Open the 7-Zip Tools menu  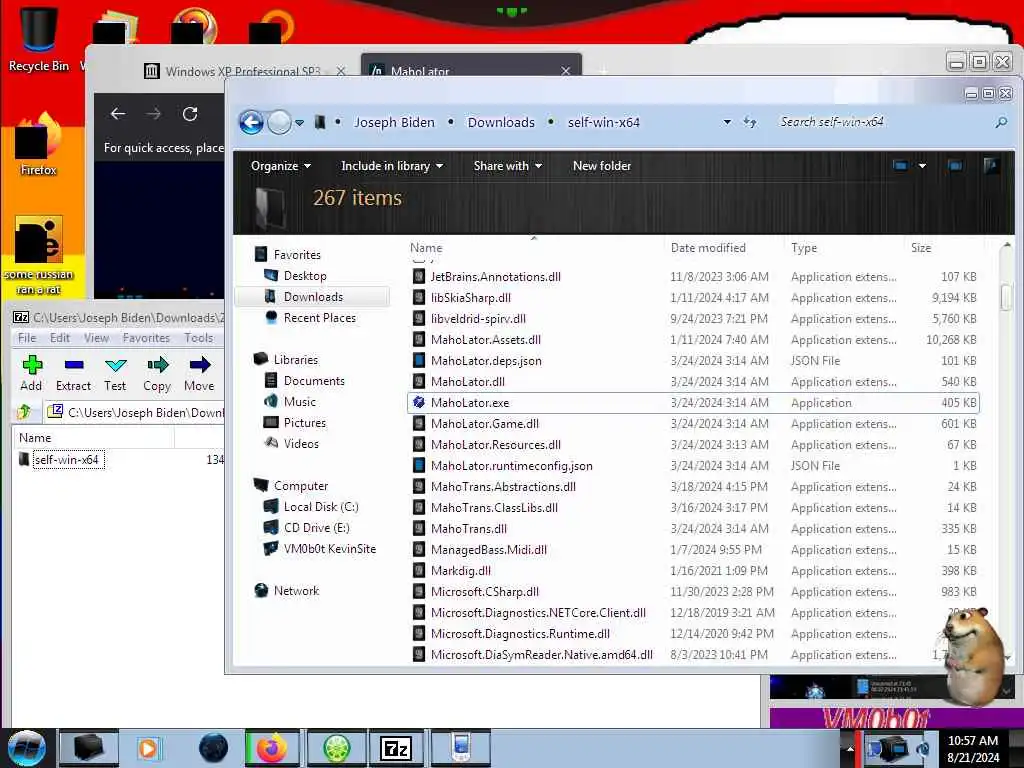(198, 338)
